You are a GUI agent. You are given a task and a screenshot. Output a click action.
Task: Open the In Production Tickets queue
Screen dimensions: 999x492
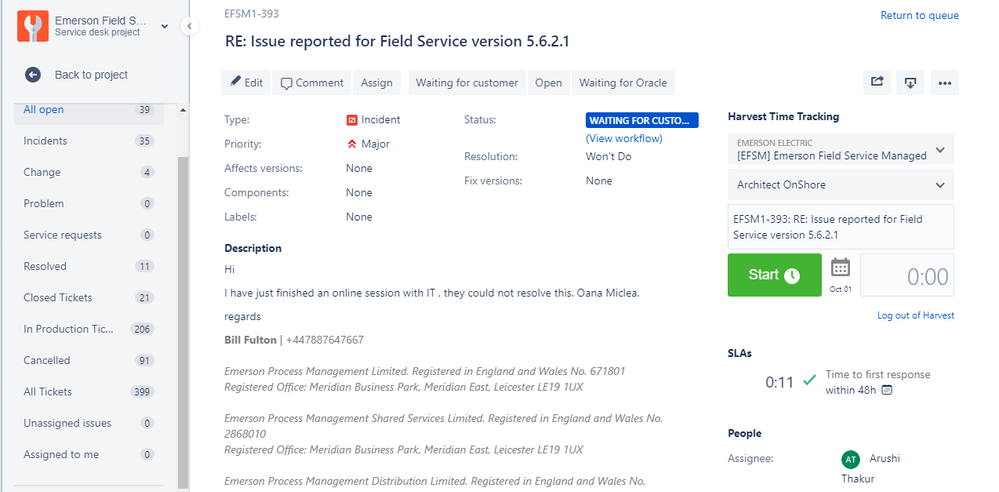point(89,329)
